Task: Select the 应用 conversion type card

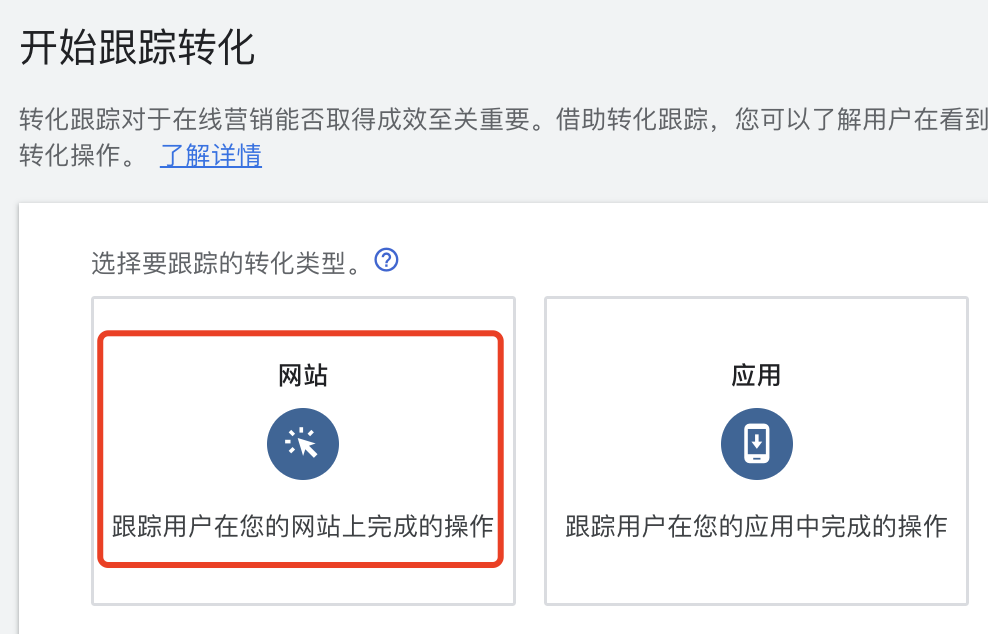Action: (x=757, y=450)
